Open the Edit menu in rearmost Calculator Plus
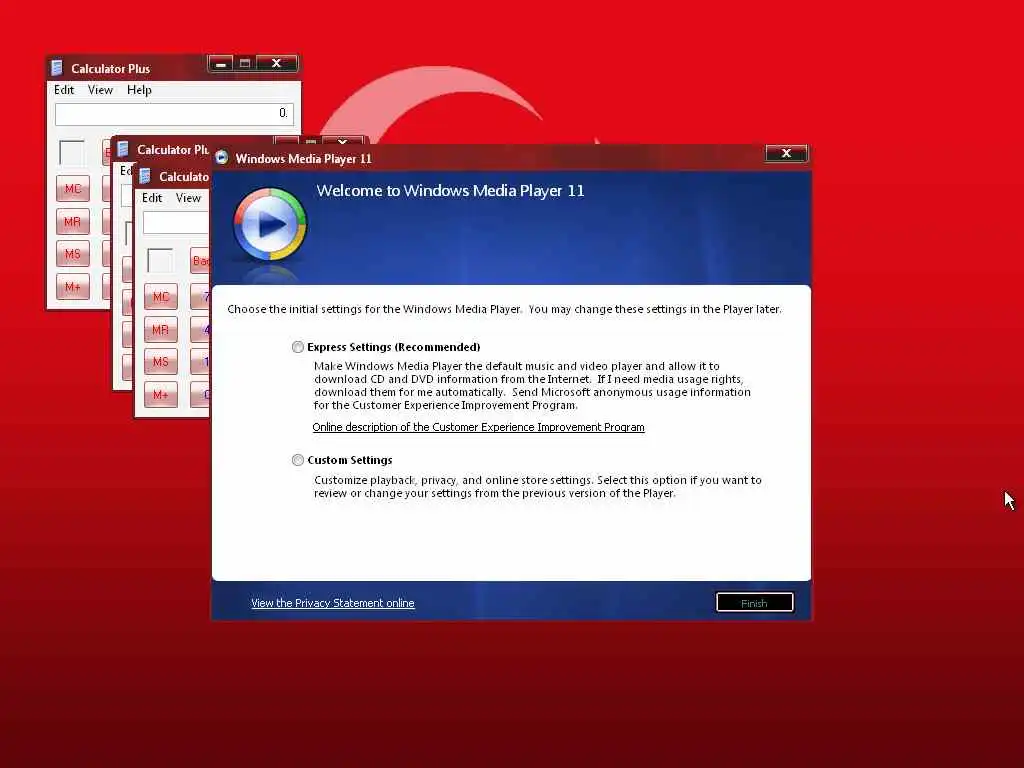Screen dimensions: 1024x768 pyautogui.click(x=64, y=90)
